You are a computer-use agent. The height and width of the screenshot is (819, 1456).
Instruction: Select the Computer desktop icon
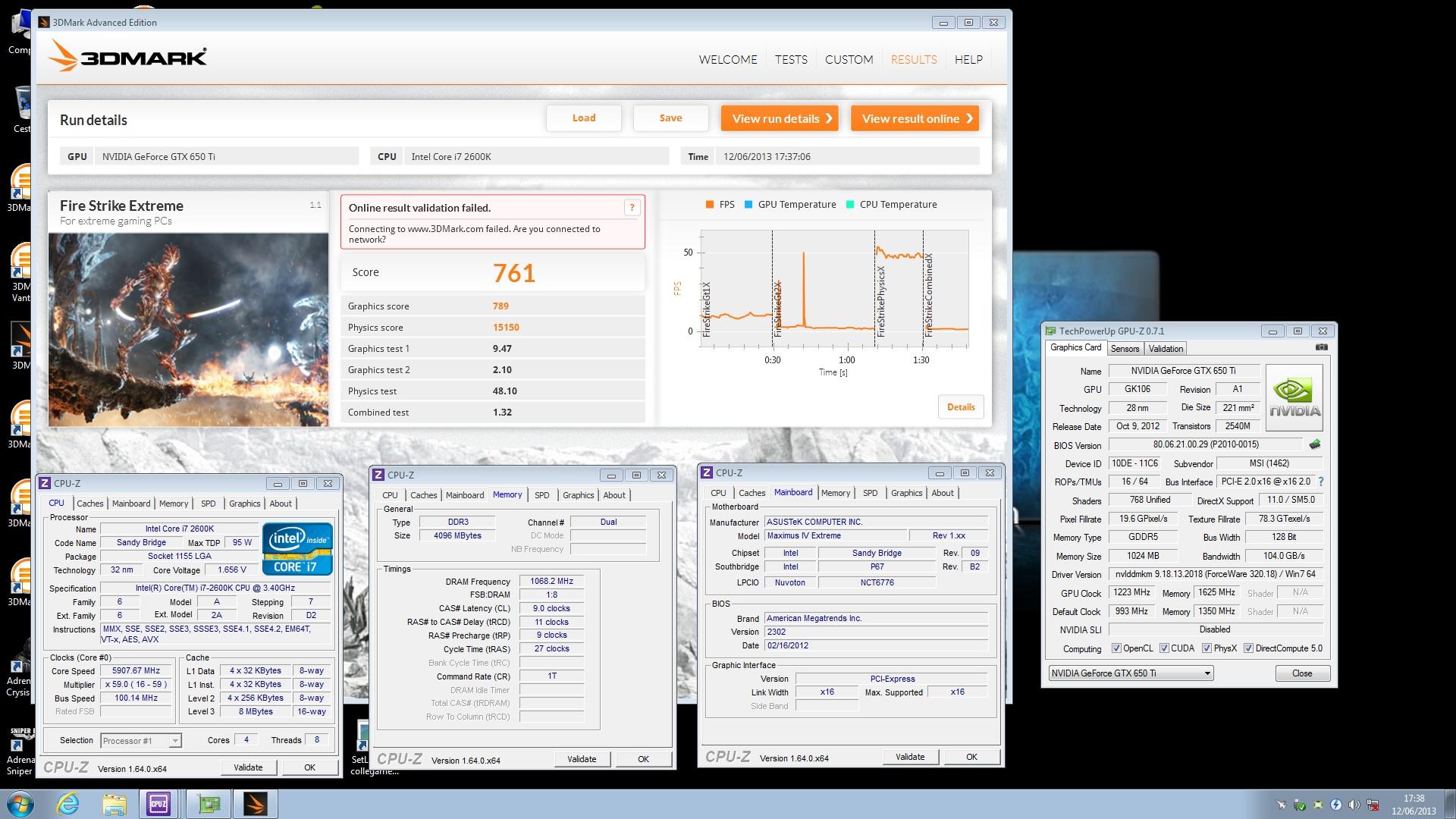click(x=20, y=32)
